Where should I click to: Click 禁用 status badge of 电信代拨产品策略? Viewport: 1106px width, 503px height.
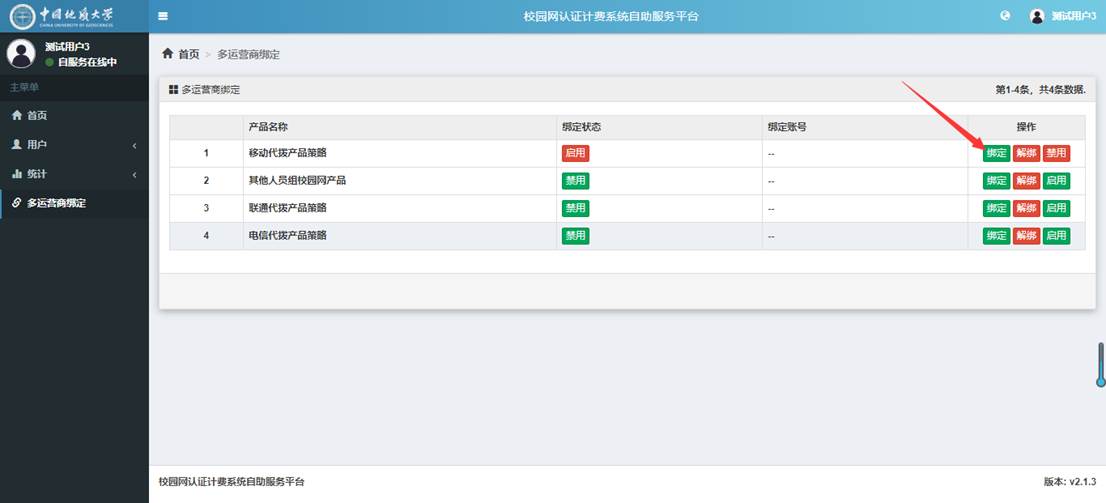tap(576, 236)
